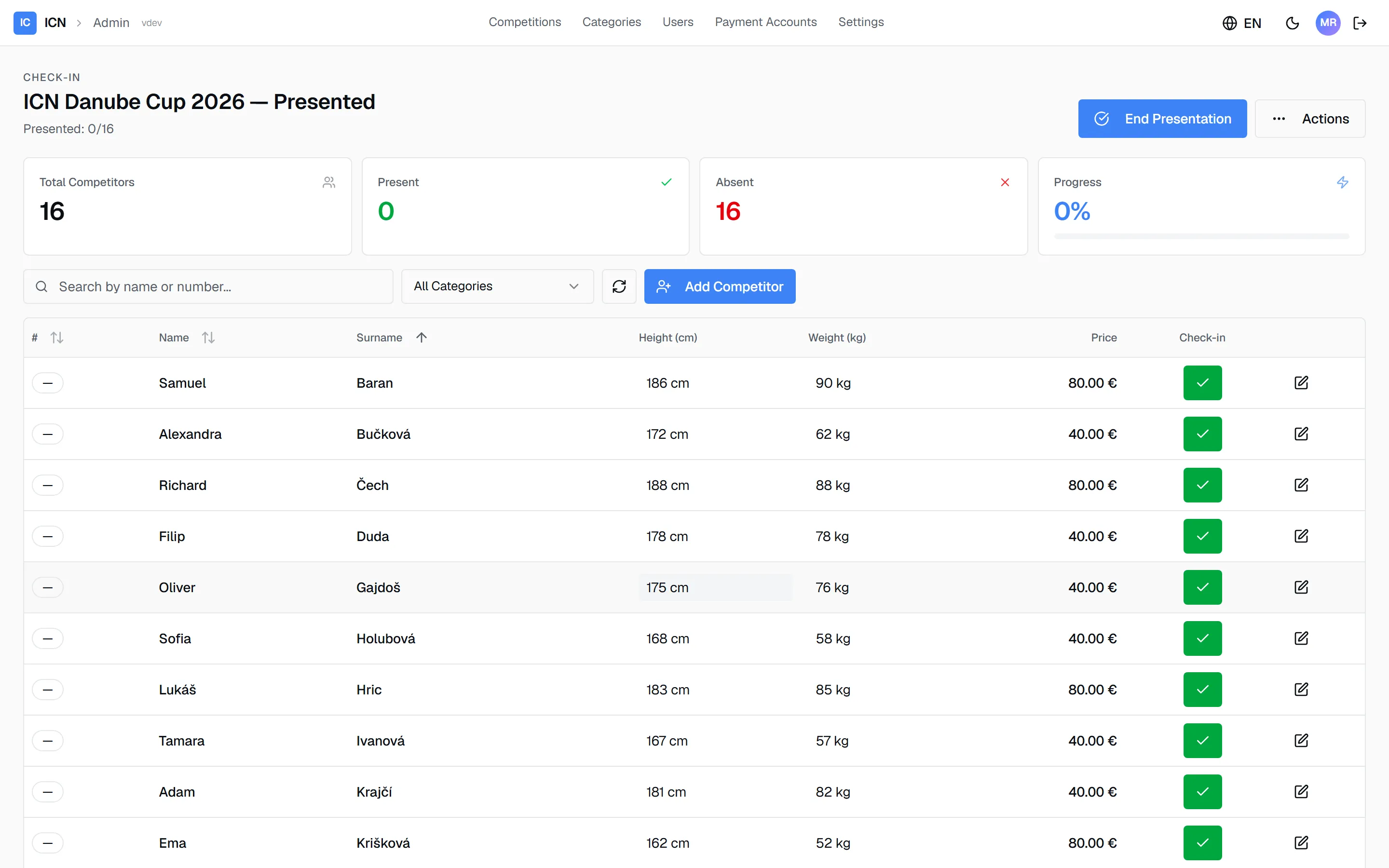Image resolution: width=1389 pixels, height=868 pixels.
Task: Click number badge for Oliver Gajdoš
Action: 48,587
